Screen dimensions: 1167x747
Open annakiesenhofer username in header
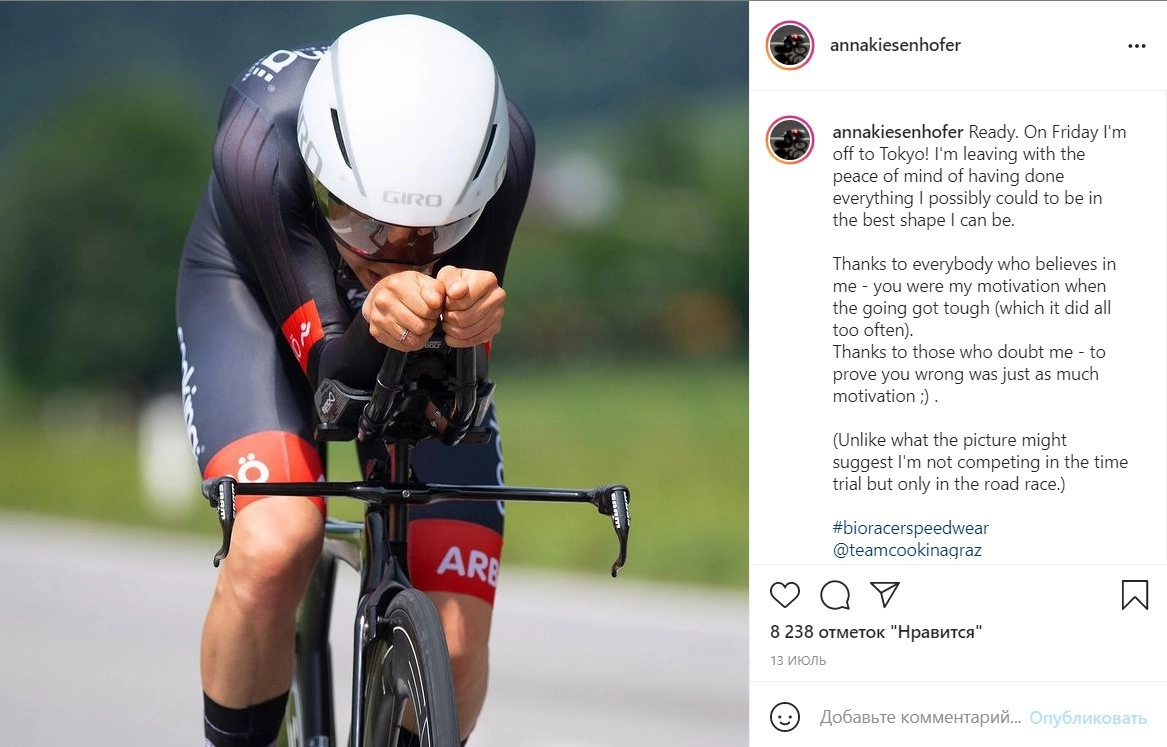point(895,45)
